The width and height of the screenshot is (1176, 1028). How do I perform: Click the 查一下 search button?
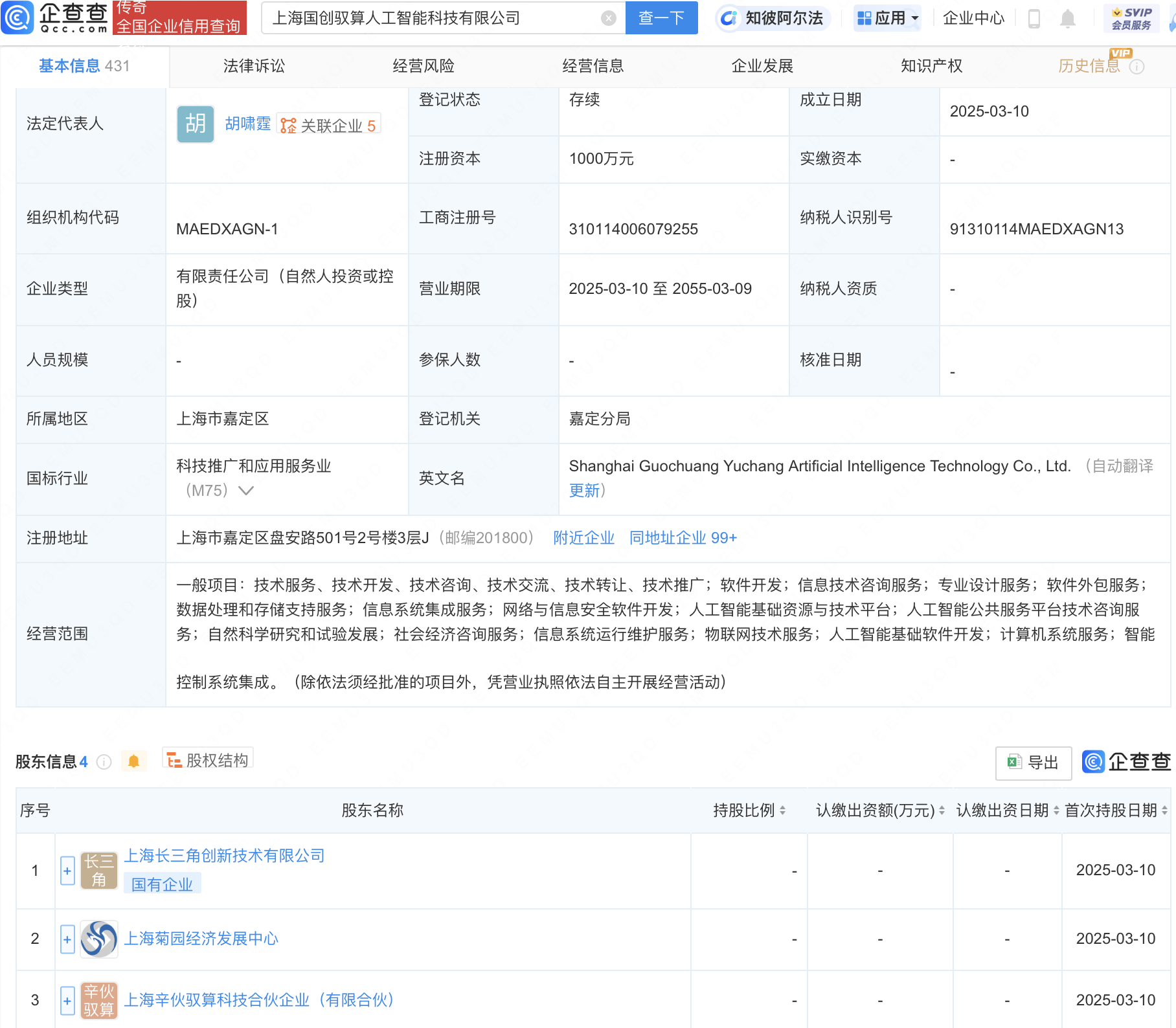pyautogui.click(x=661, y=18)
